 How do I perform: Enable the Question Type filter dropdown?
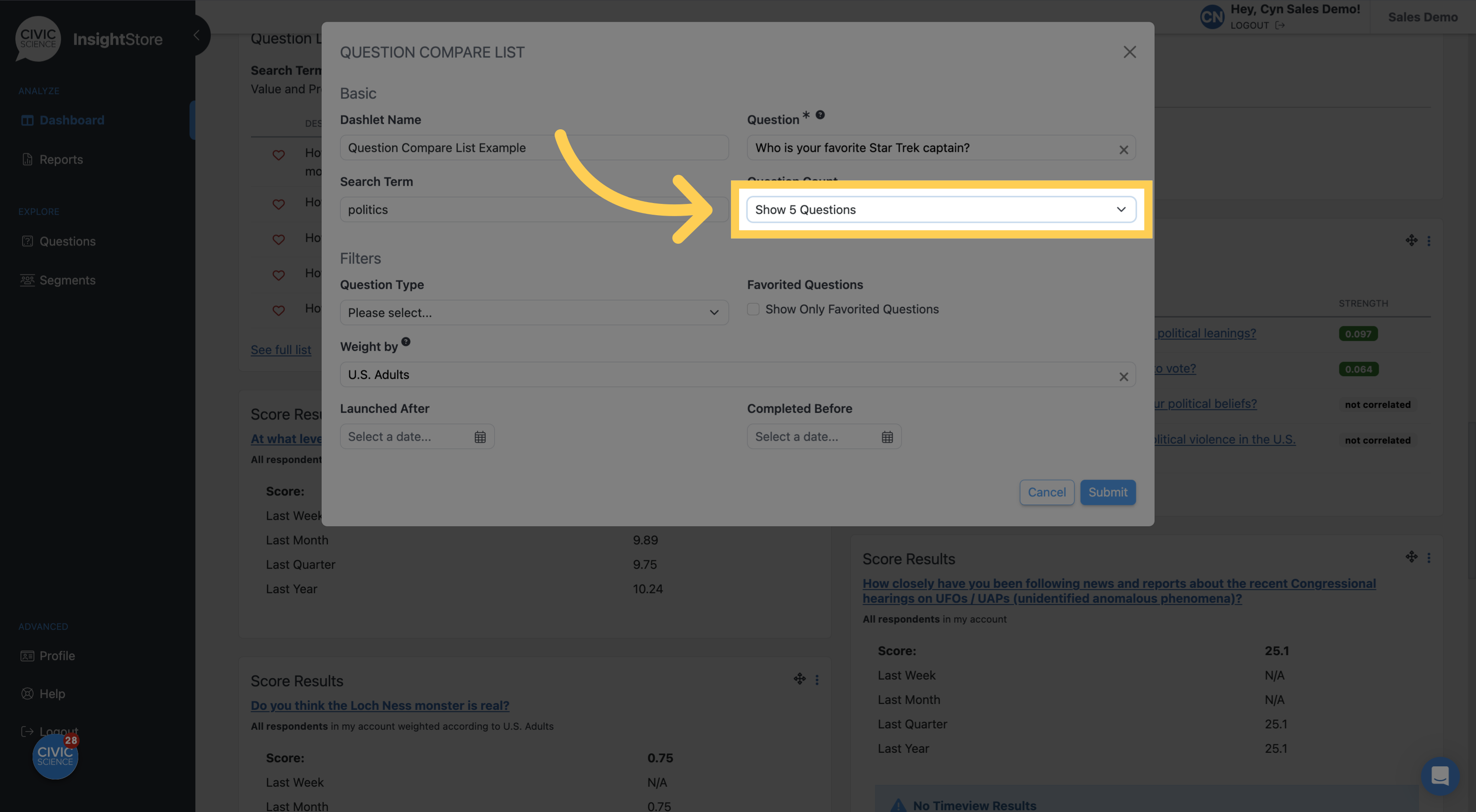pyautogui.click(x=534, y=312)
